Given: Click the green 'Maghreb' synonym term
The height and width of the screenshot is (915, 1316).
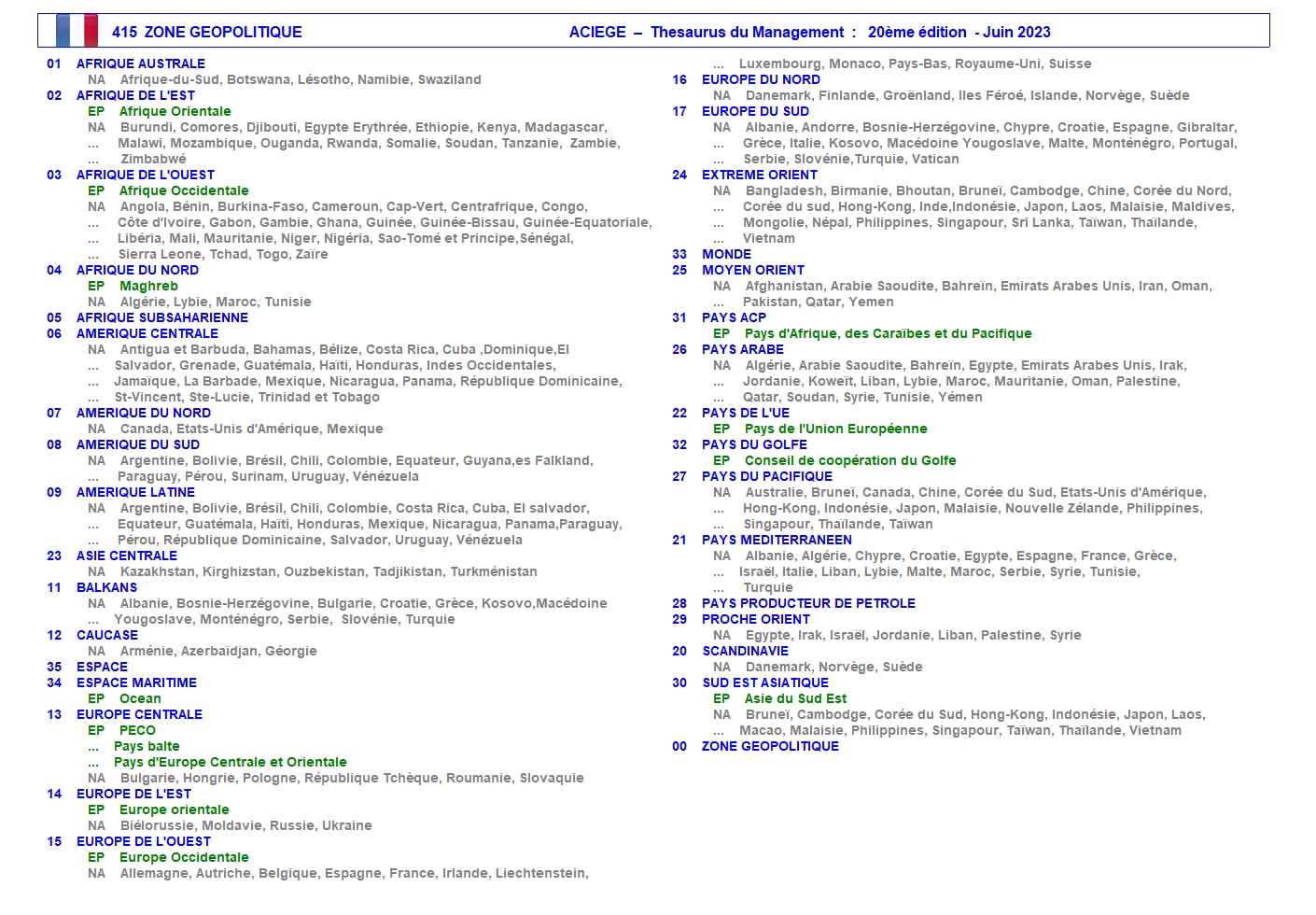Looking at the screenshot, I should [148, 286].
